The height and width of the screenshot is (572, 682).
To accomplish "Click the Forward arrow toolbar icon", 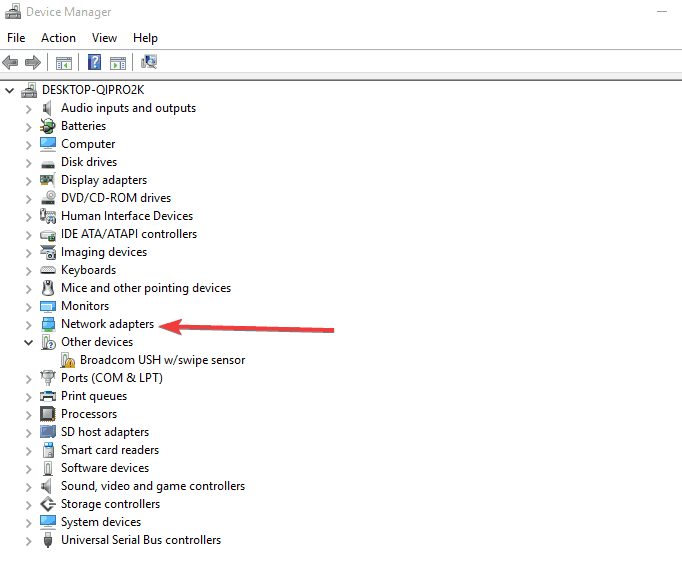I will coord(33,62).
